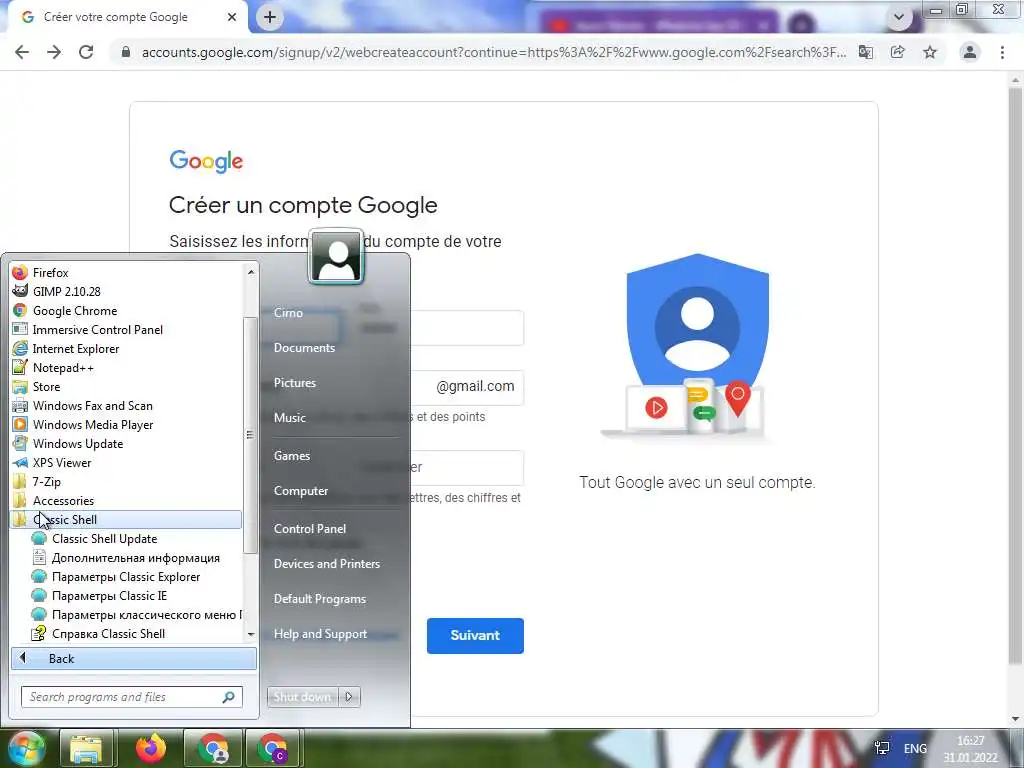The image size is (1024, 768).
Task: Open the Translate this page icon
Action: 866,52
